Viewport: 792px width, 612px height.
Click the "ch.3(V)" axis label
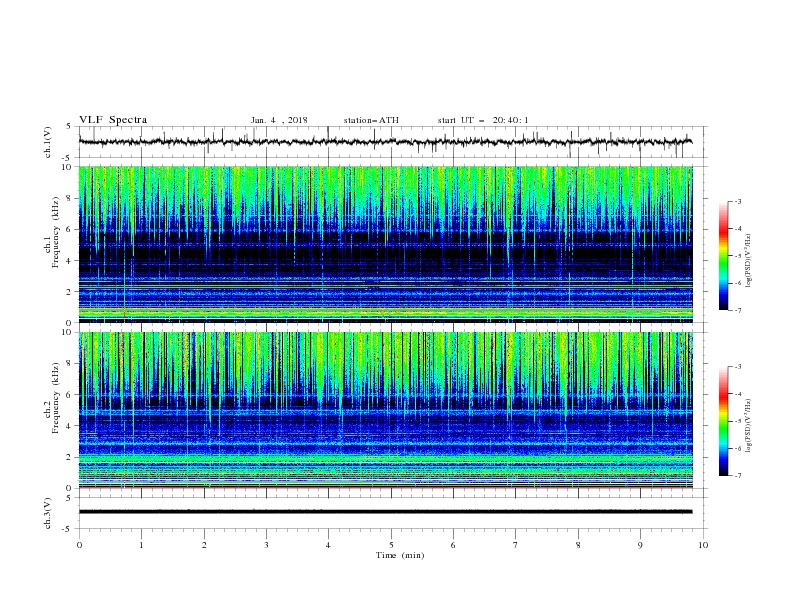48,513
